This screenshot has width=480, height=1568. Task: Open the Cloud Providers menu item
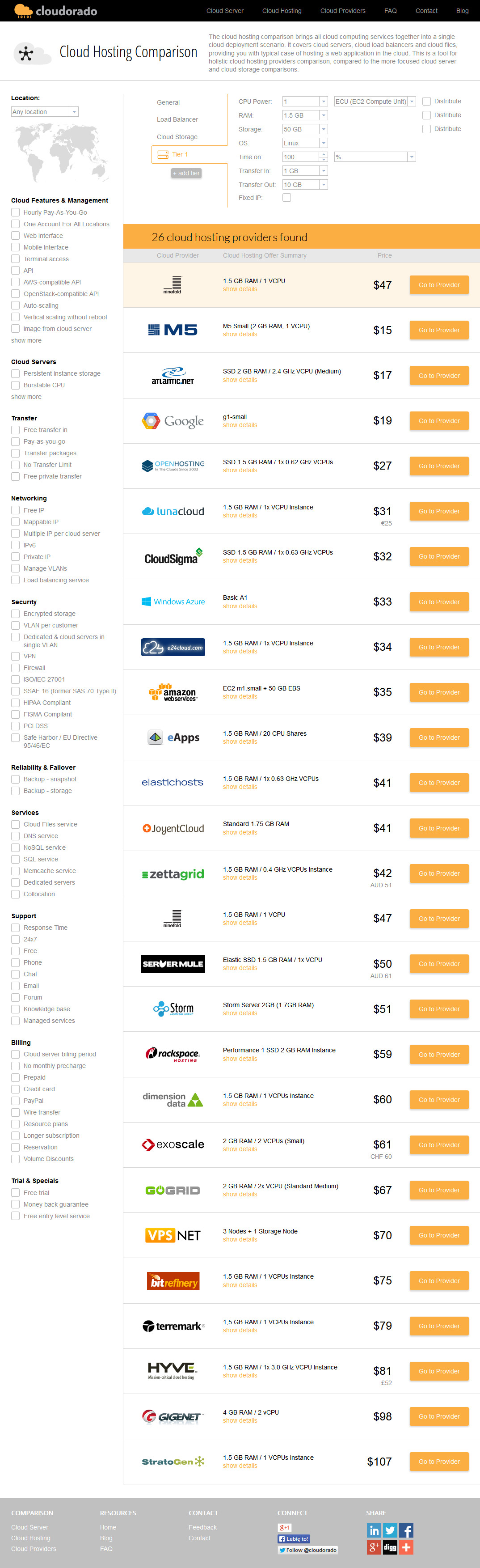coord(342,11)
